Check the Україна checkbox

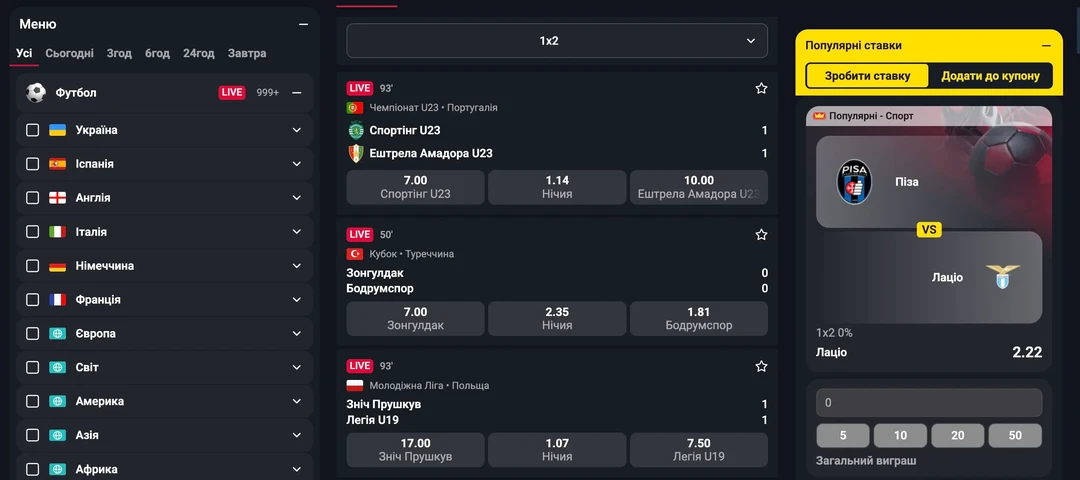(x=32, y=130)
